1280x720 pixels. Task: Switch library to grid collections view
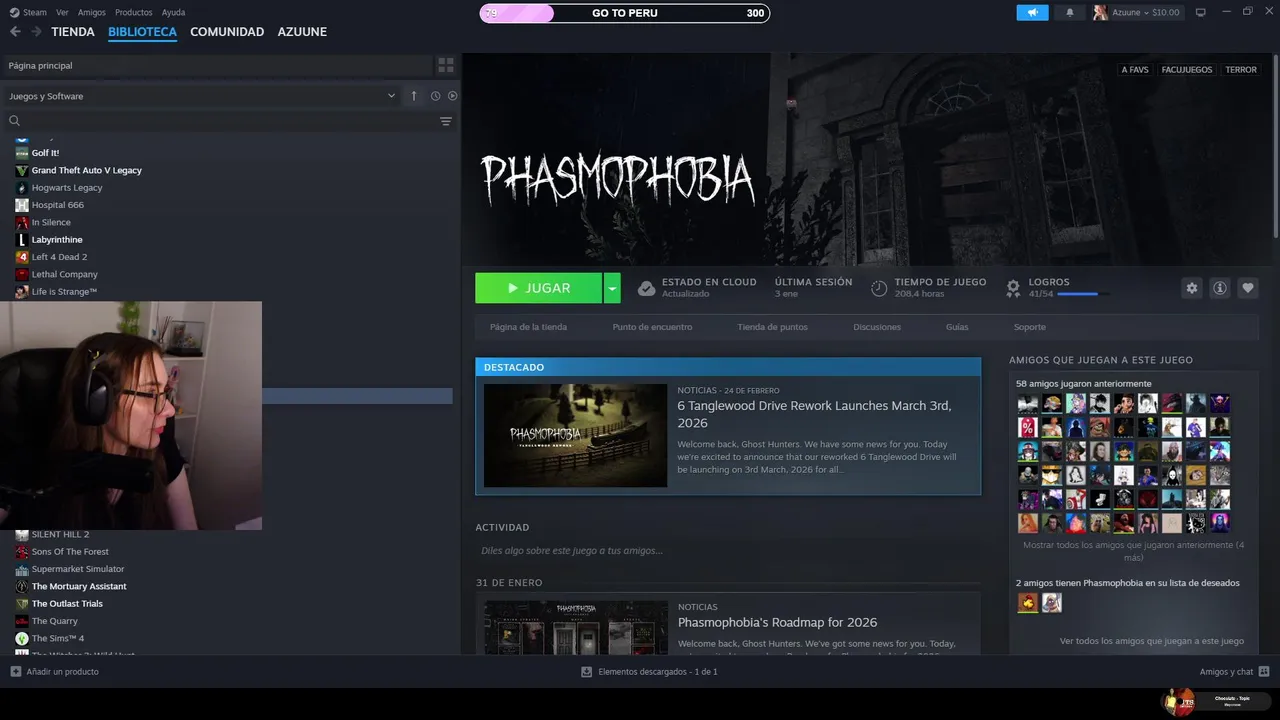[446, 65]
